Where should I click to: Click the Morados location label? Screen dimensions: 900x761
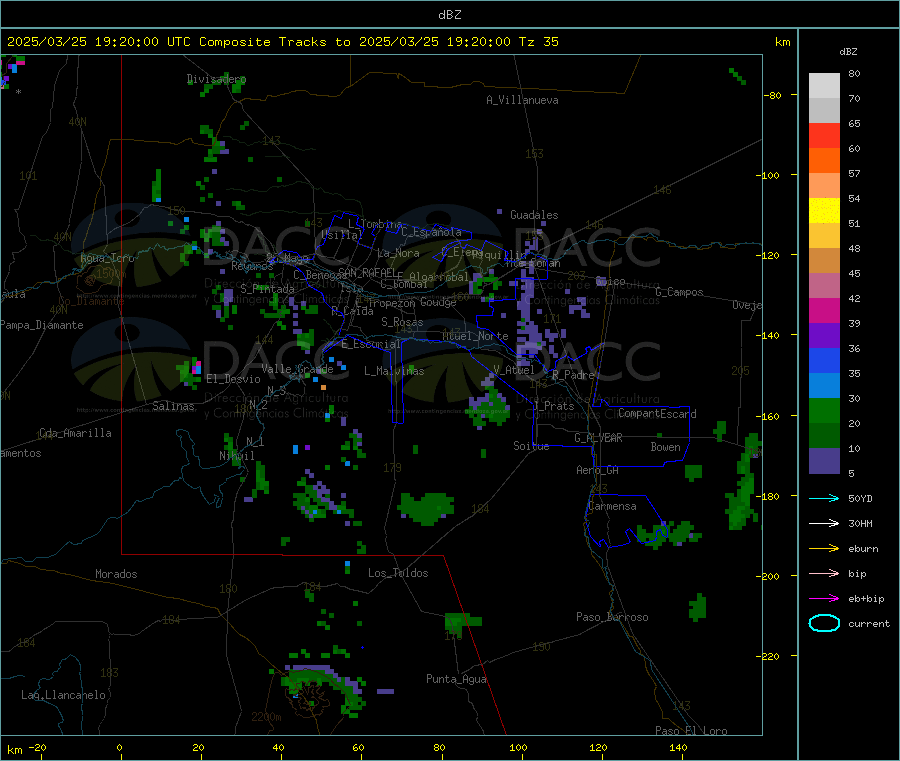(x=116, y=574)
